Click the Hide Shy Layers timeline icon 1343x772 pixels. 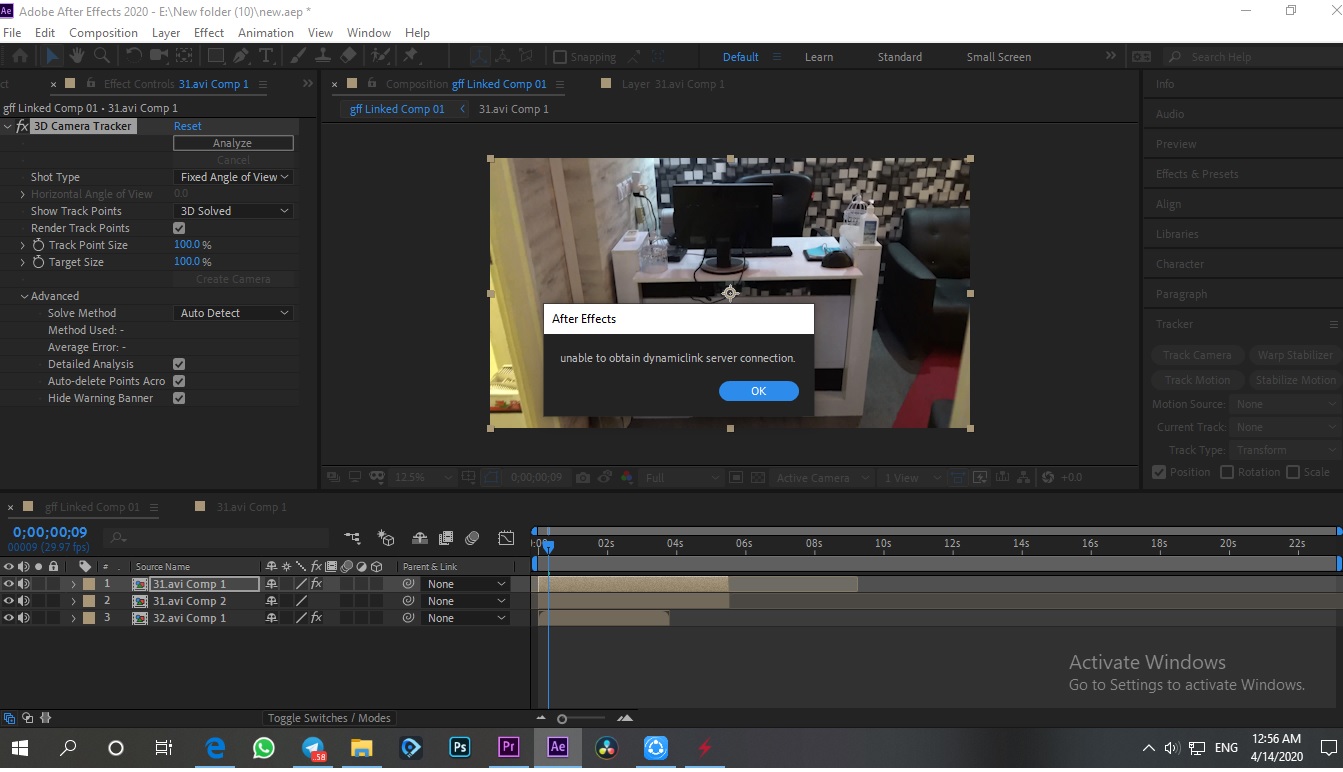pos(420,538)
